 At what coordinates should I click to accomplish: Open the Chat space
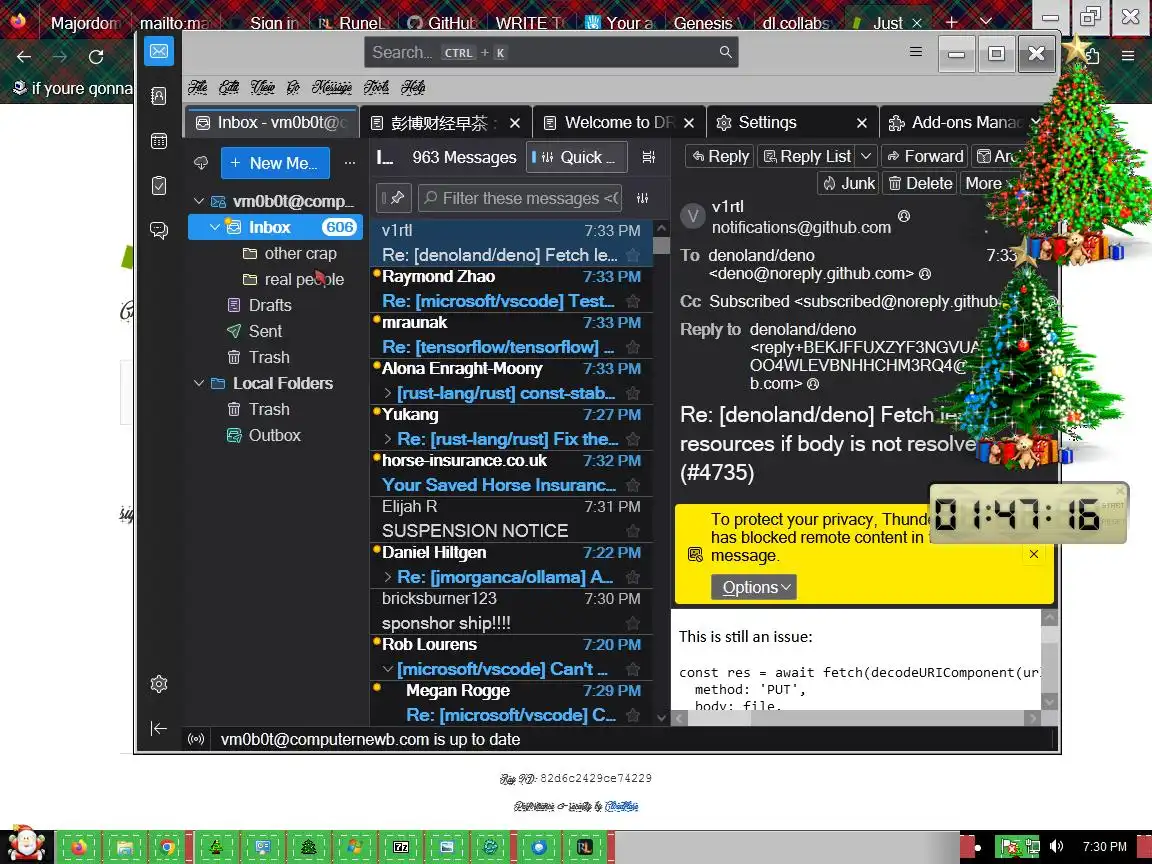[159, 231]
